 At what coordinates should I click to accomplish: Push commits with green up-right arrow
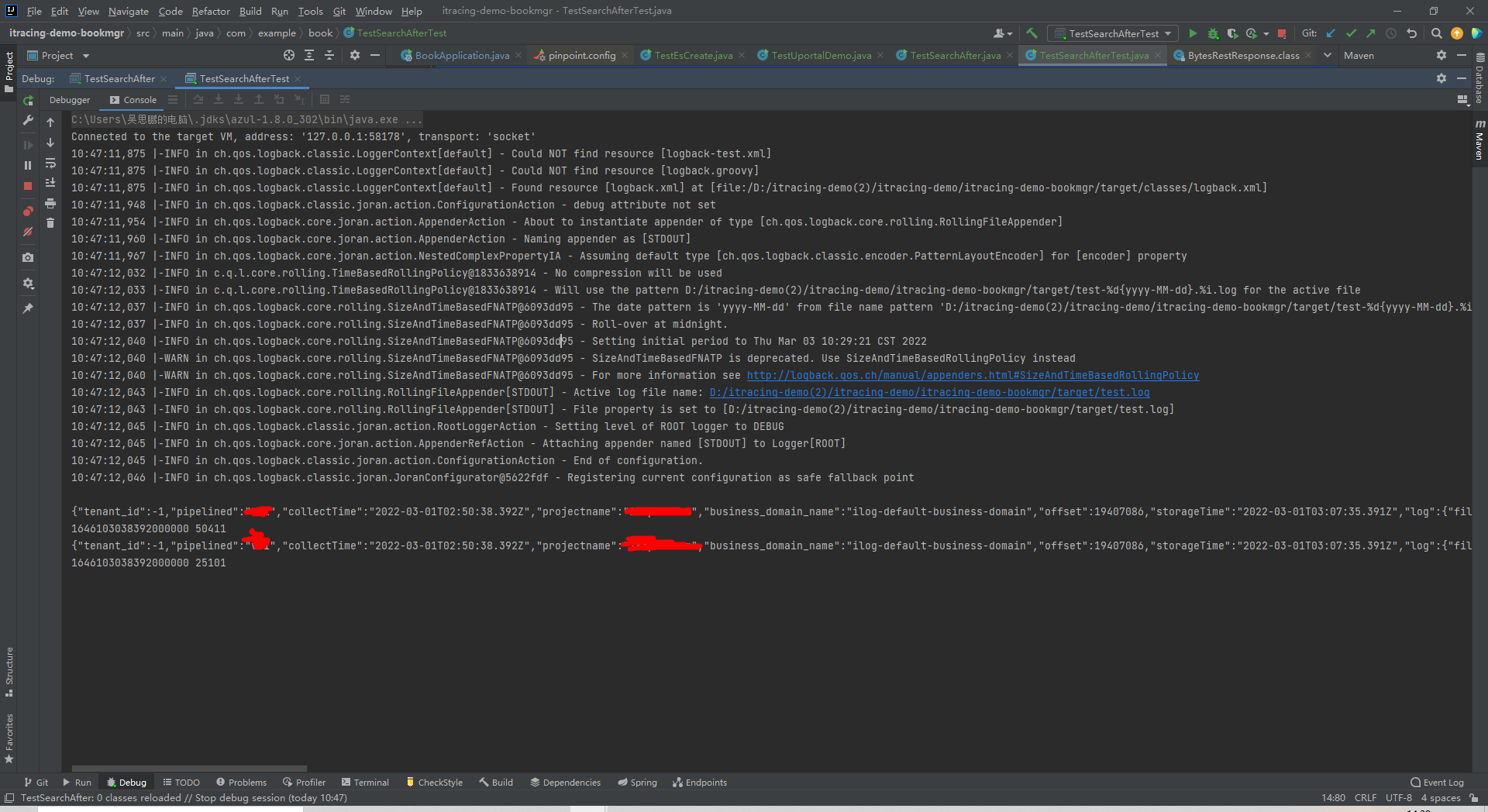click(1371, 33)
